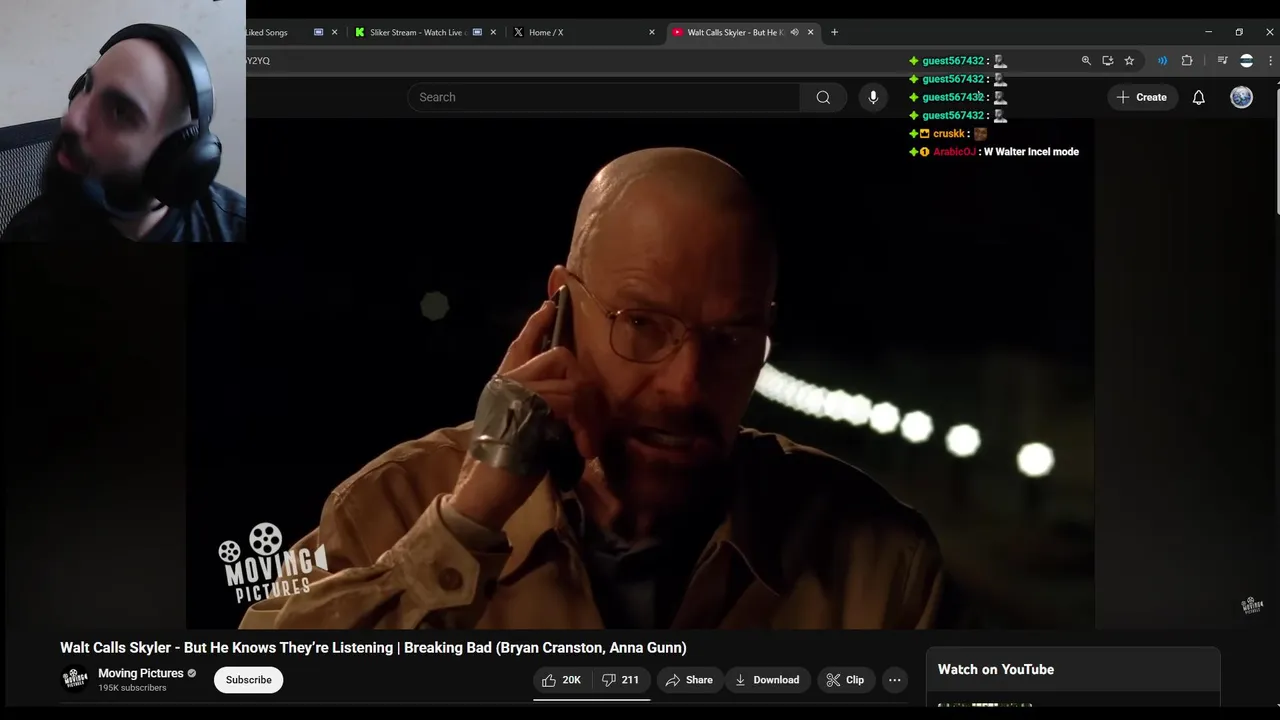Restore down the browser window
The image size is (1280, 720).
(x=1239, y=32)
